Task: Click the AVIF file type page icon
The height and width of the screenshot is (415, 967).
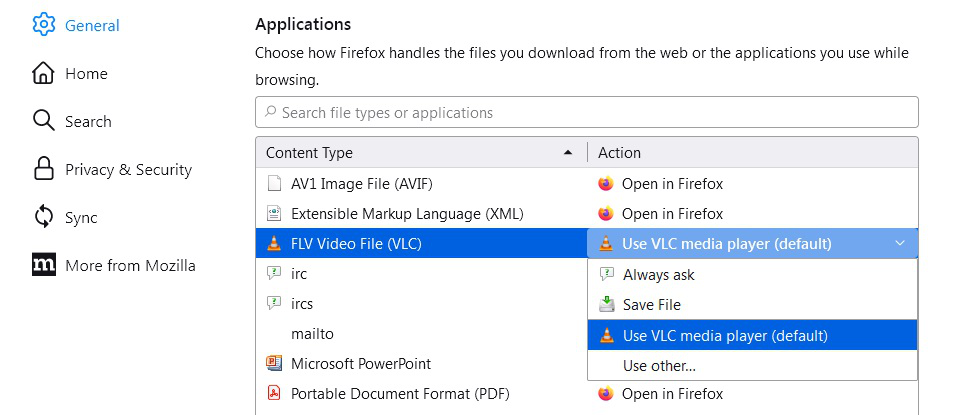Action: [274, 183]
